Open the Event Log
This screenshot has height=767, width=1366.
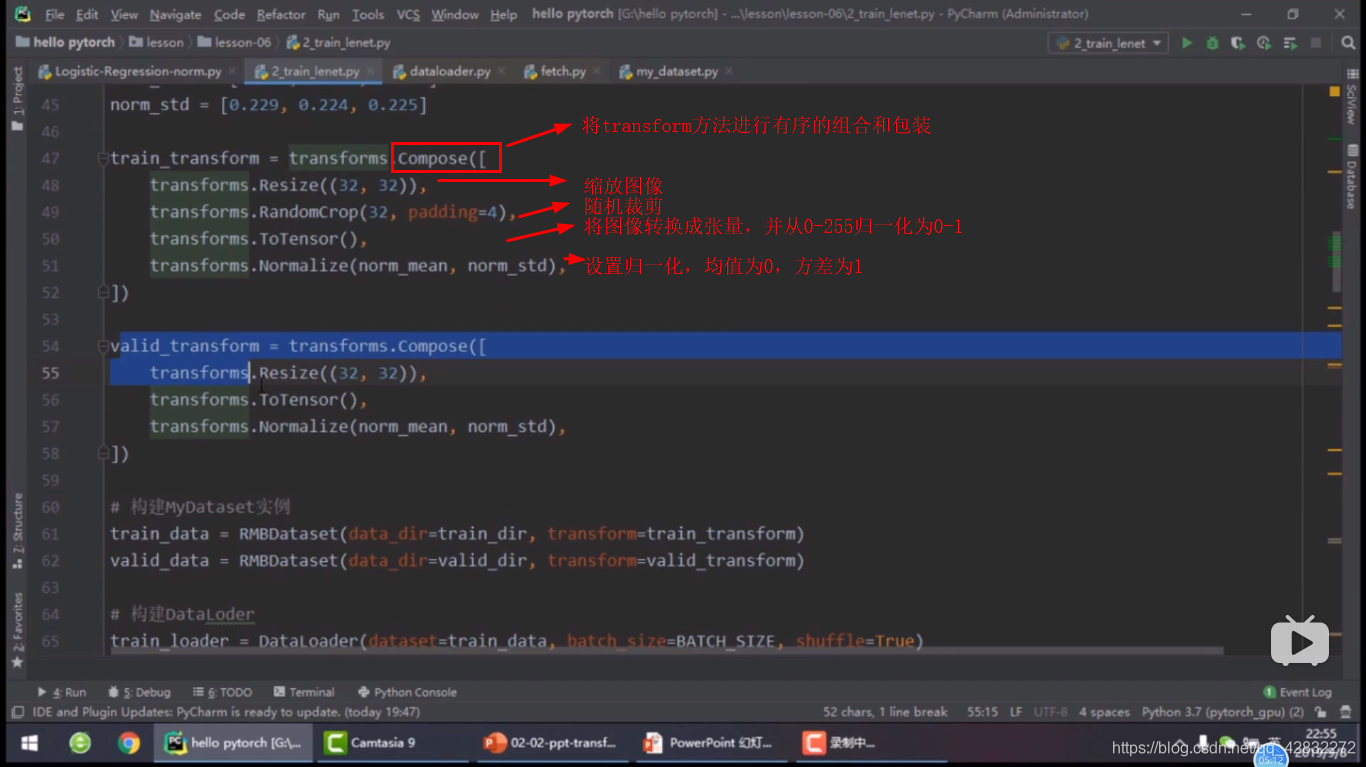(x=1298, y=692)
